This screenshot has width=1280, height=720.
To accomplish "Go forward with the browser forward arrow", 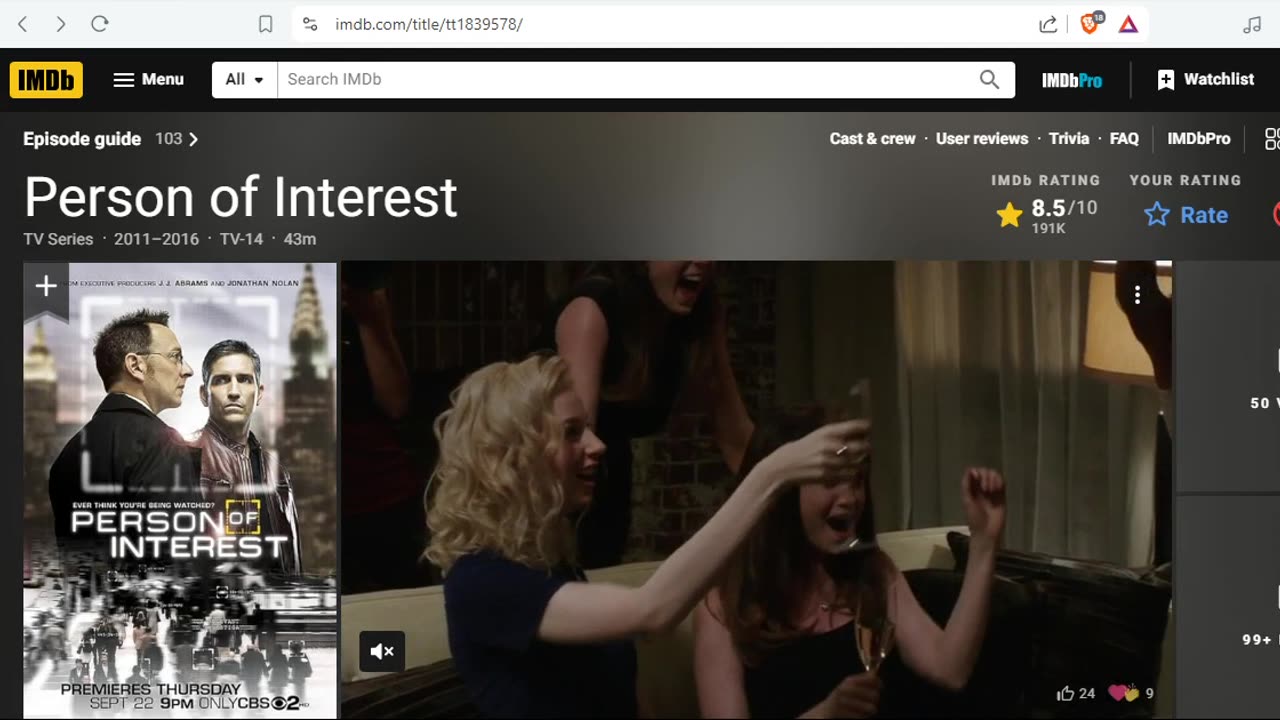I will point(61,24).
